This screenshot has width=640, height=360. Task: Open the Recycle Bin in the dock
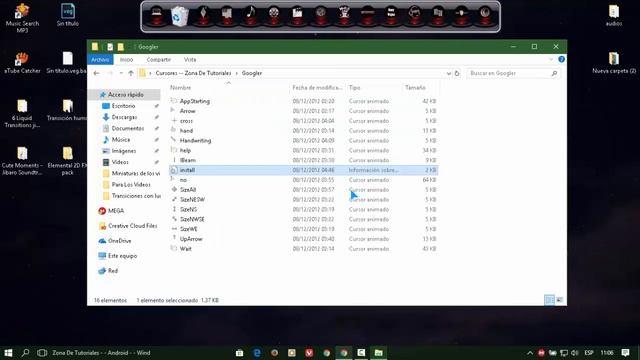[180, 16]
